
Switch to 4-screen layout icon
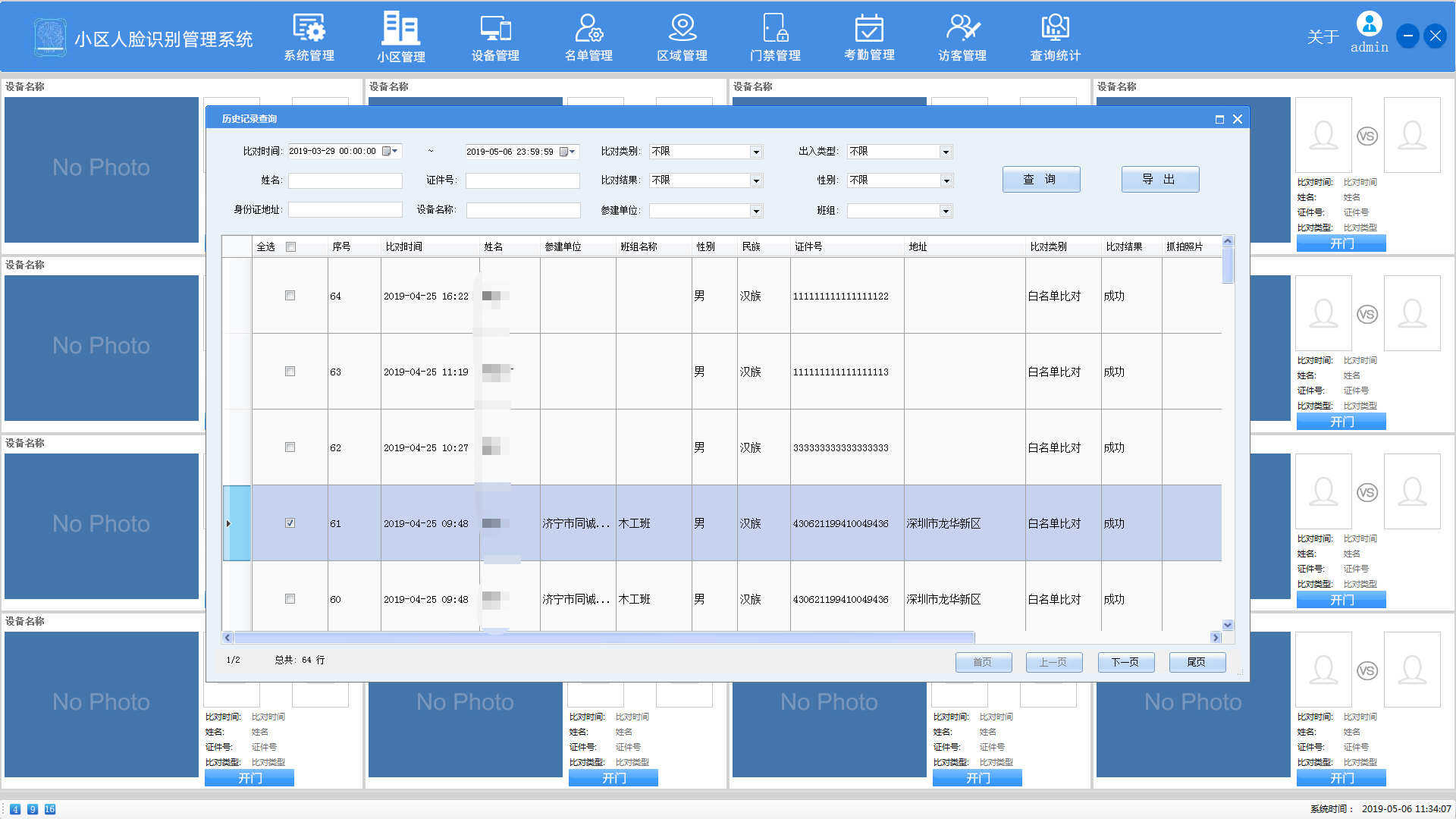pos(15,809)
